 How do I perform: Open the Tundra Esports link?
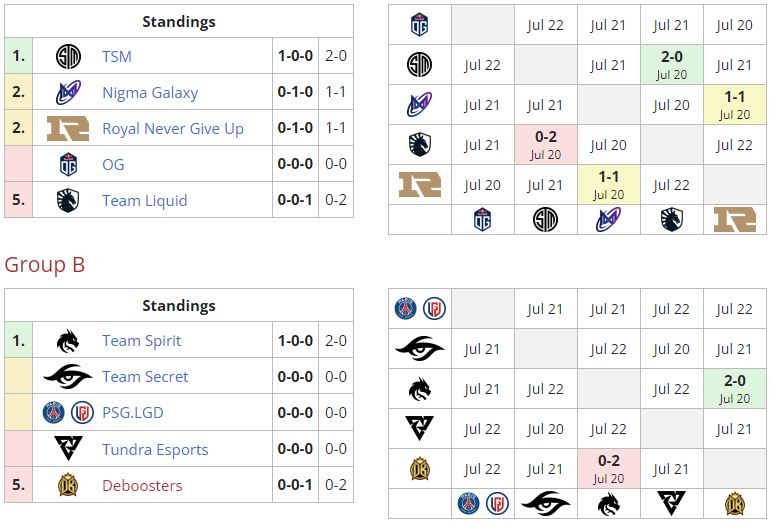point(155,449)
